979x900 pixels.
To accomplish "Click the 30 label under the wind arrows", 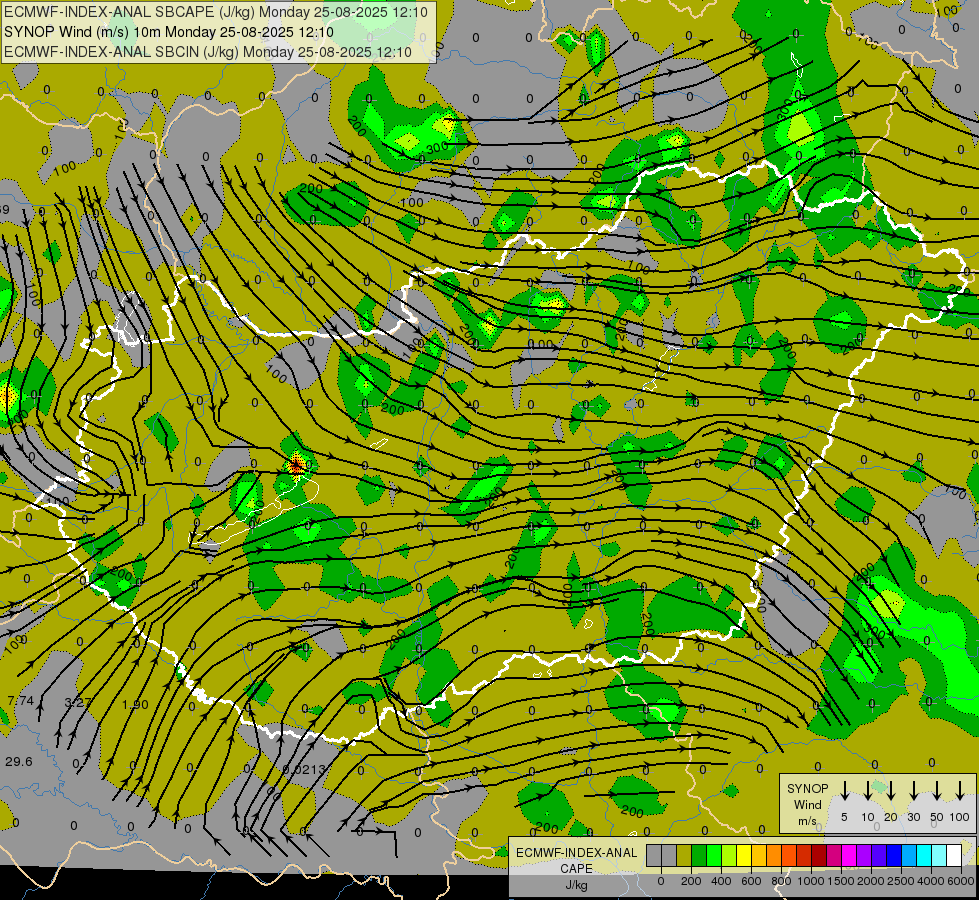I will [x=914, y=817].
